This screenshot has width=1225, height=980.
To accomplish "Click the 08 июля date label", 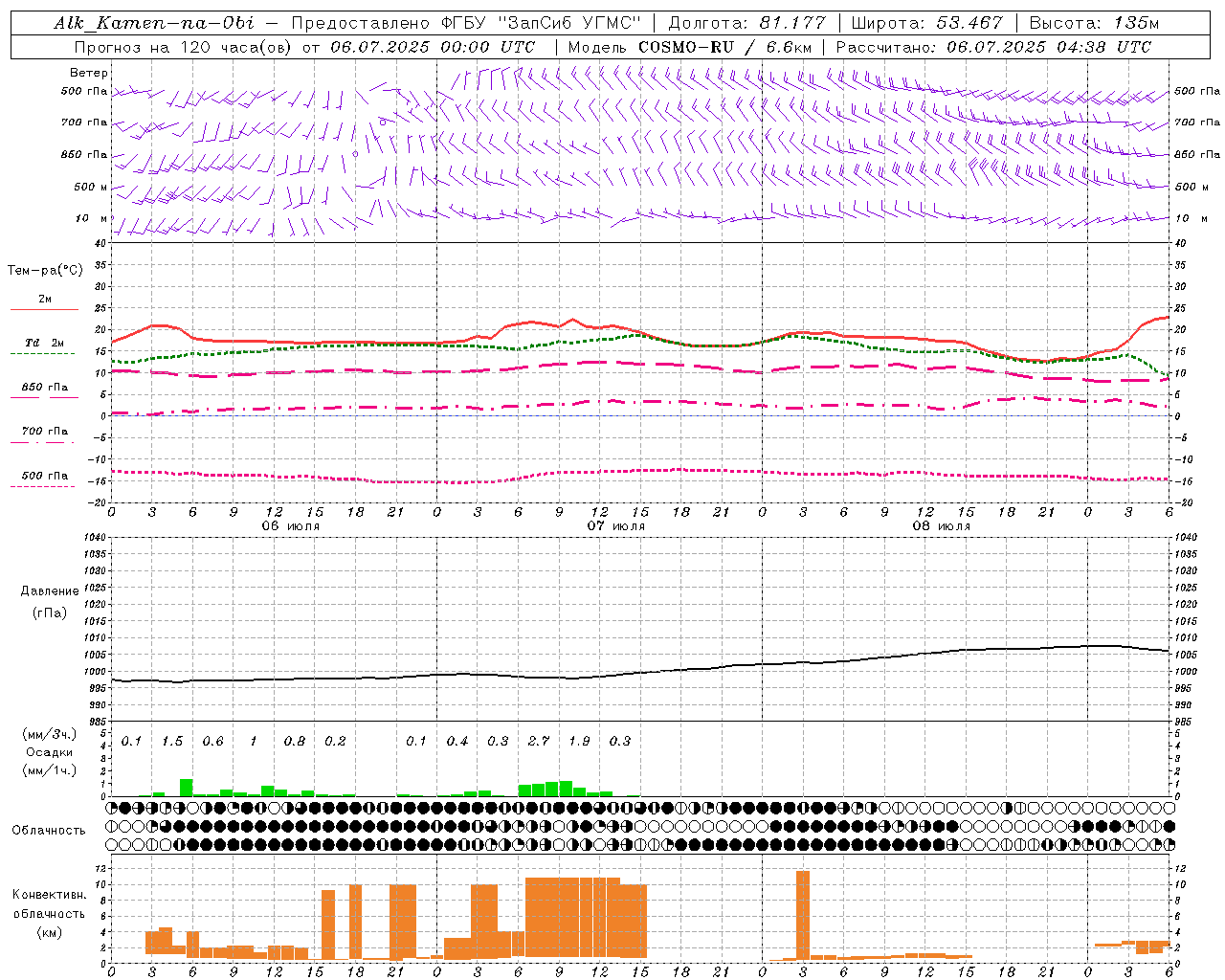I will [942, 526].
